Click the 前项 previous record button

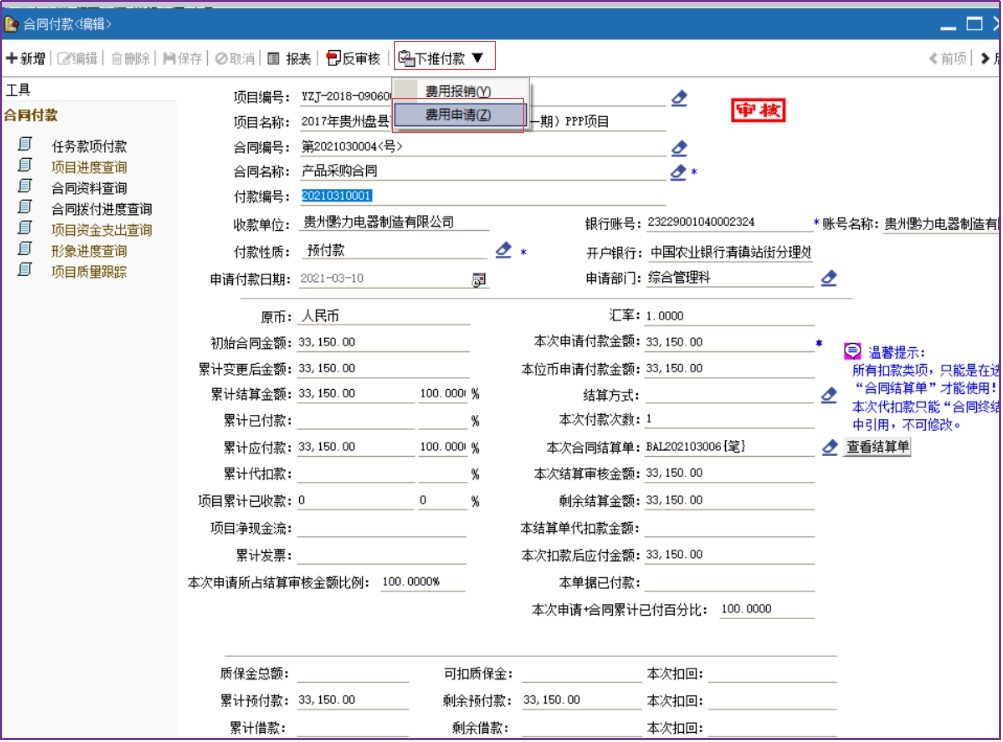(948, 59)
